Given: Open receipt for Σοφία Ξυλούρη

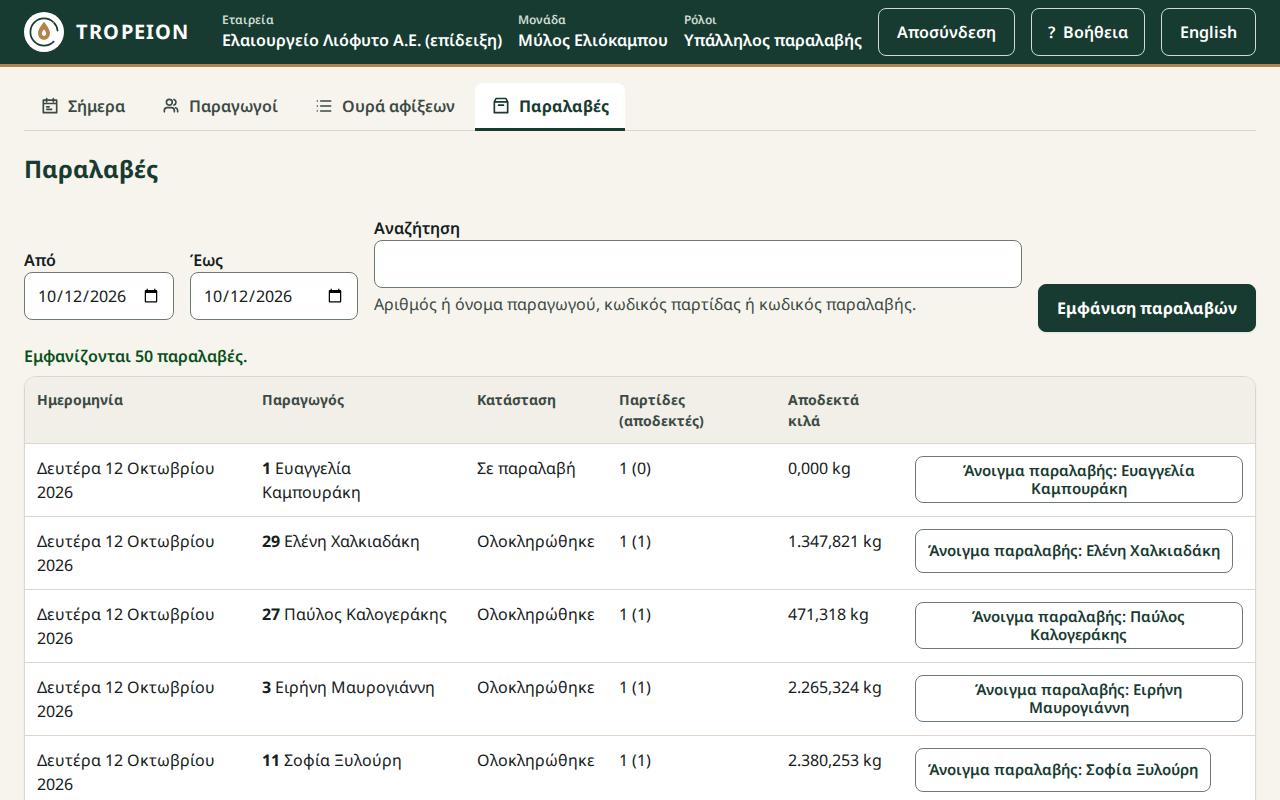Looking at the screenshot, I should [1063, 770].
